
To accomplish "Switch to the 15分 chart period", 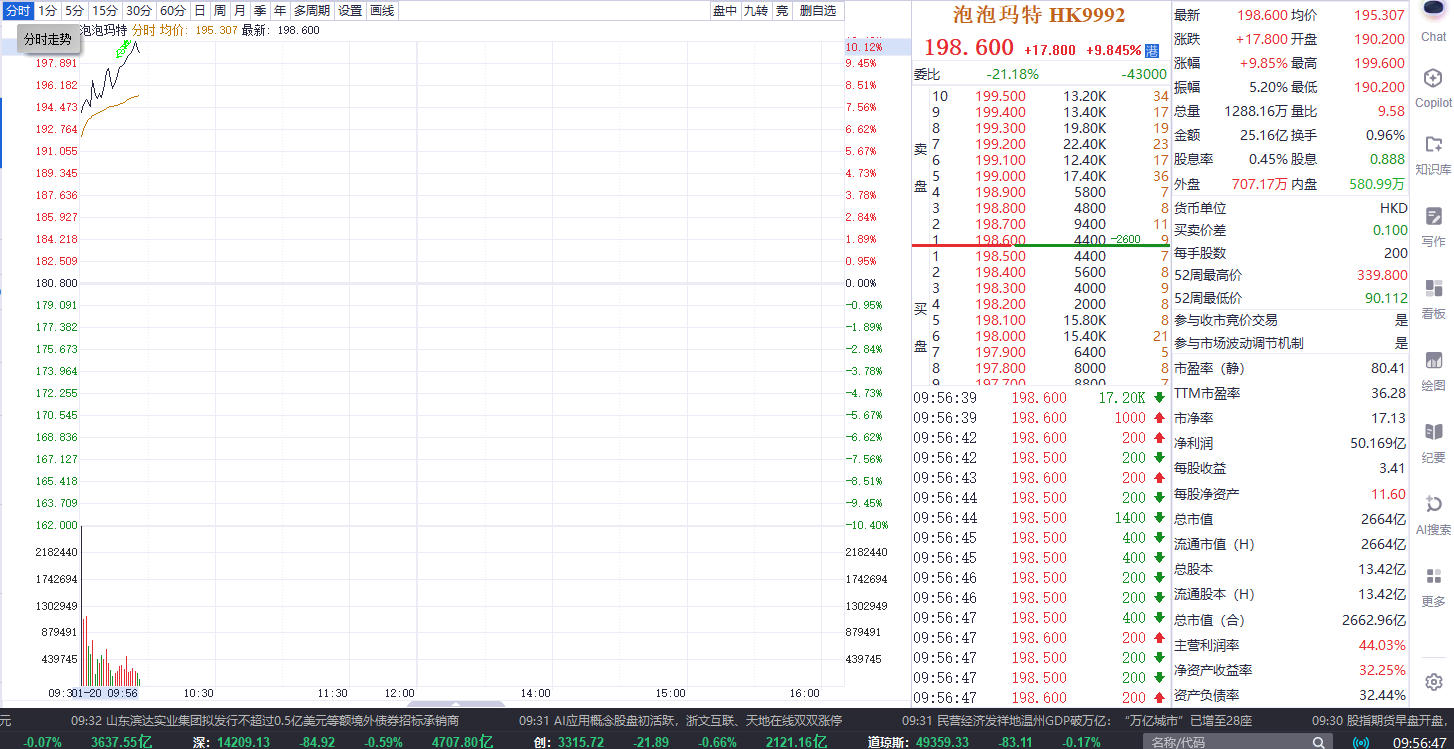I will pos(104,10).
